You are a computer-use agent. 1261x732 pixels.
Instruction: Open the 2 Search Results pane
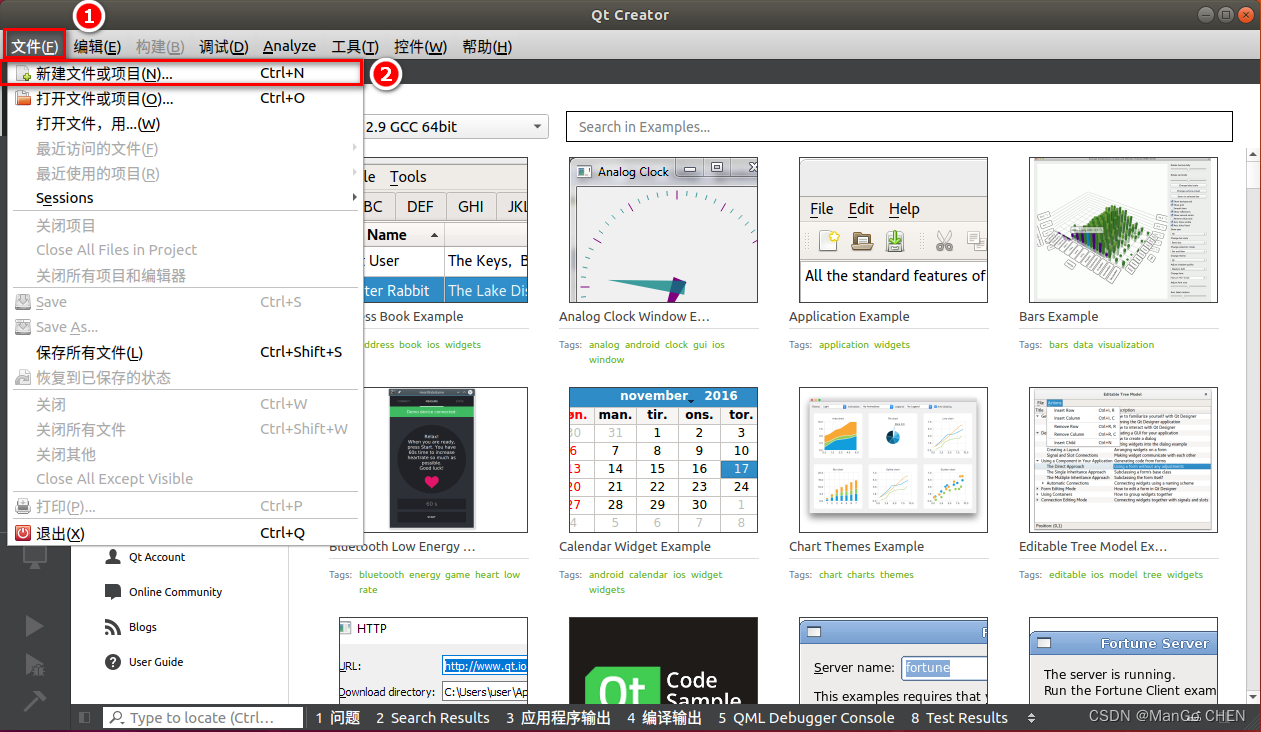pyautogui.click(x=433, y=718)
